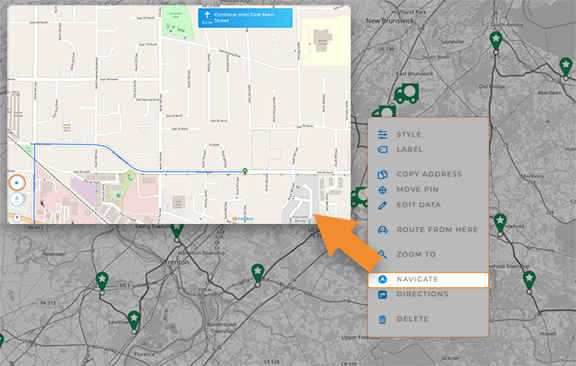
Task: Open the Style option sliders icon
Action: pyautogui.click(x=382, y=134)
